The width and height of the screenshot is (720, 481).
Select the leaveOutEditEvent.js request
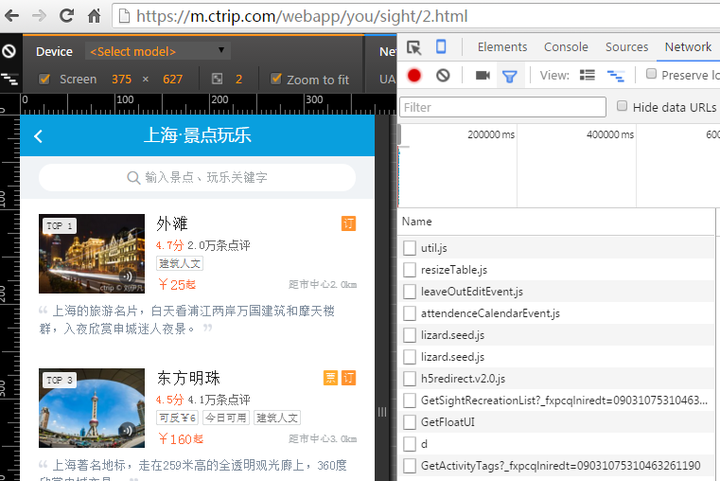(x=556, y=291)
